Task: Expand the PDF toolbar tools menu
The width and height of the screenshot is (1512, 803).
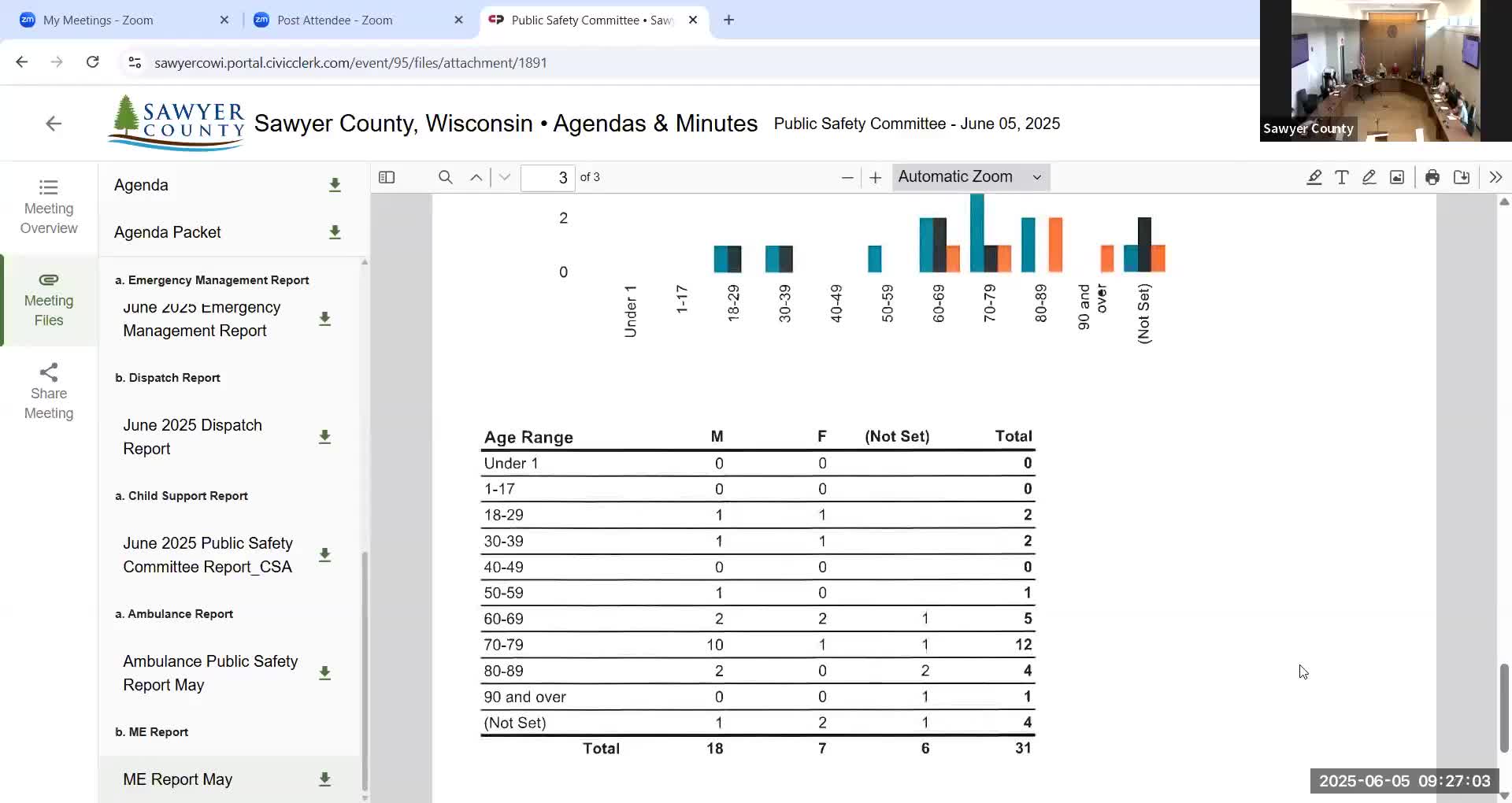Action: click(1495, 177)
